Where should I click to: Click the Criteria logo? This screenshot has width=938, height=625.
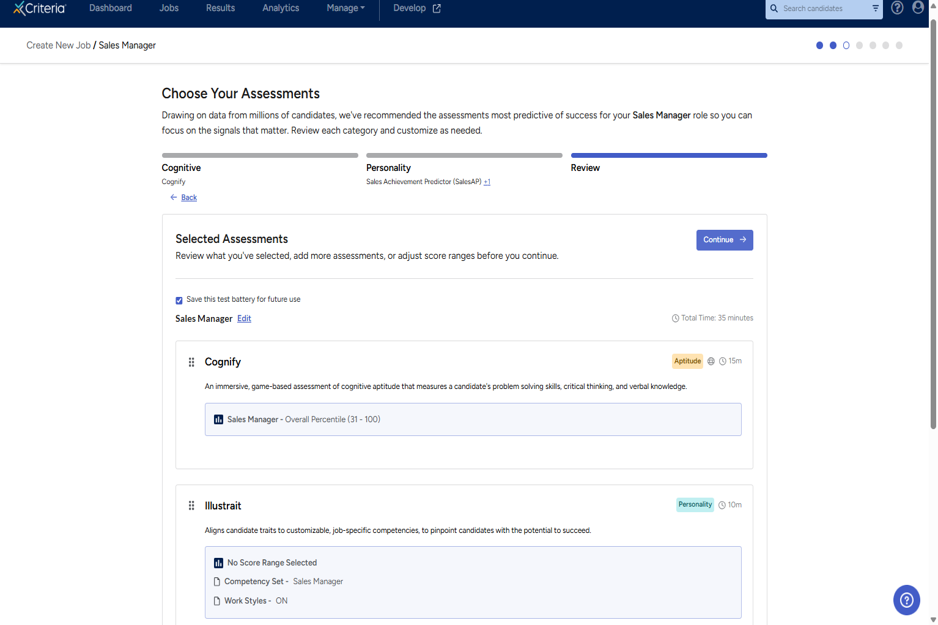[x=39, y=8]
